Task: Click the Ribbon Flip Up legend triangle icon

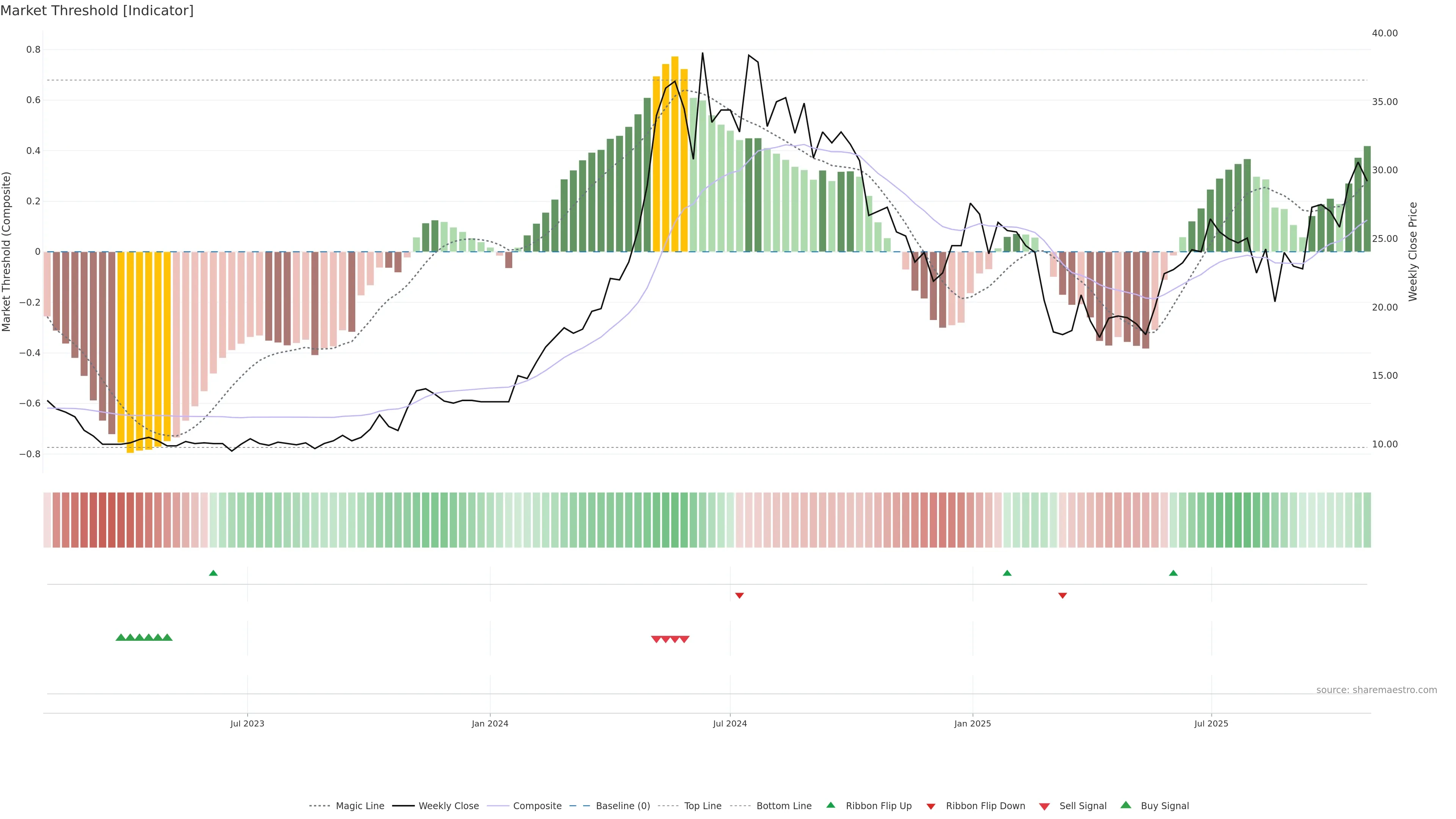Action: coord(830,805)
